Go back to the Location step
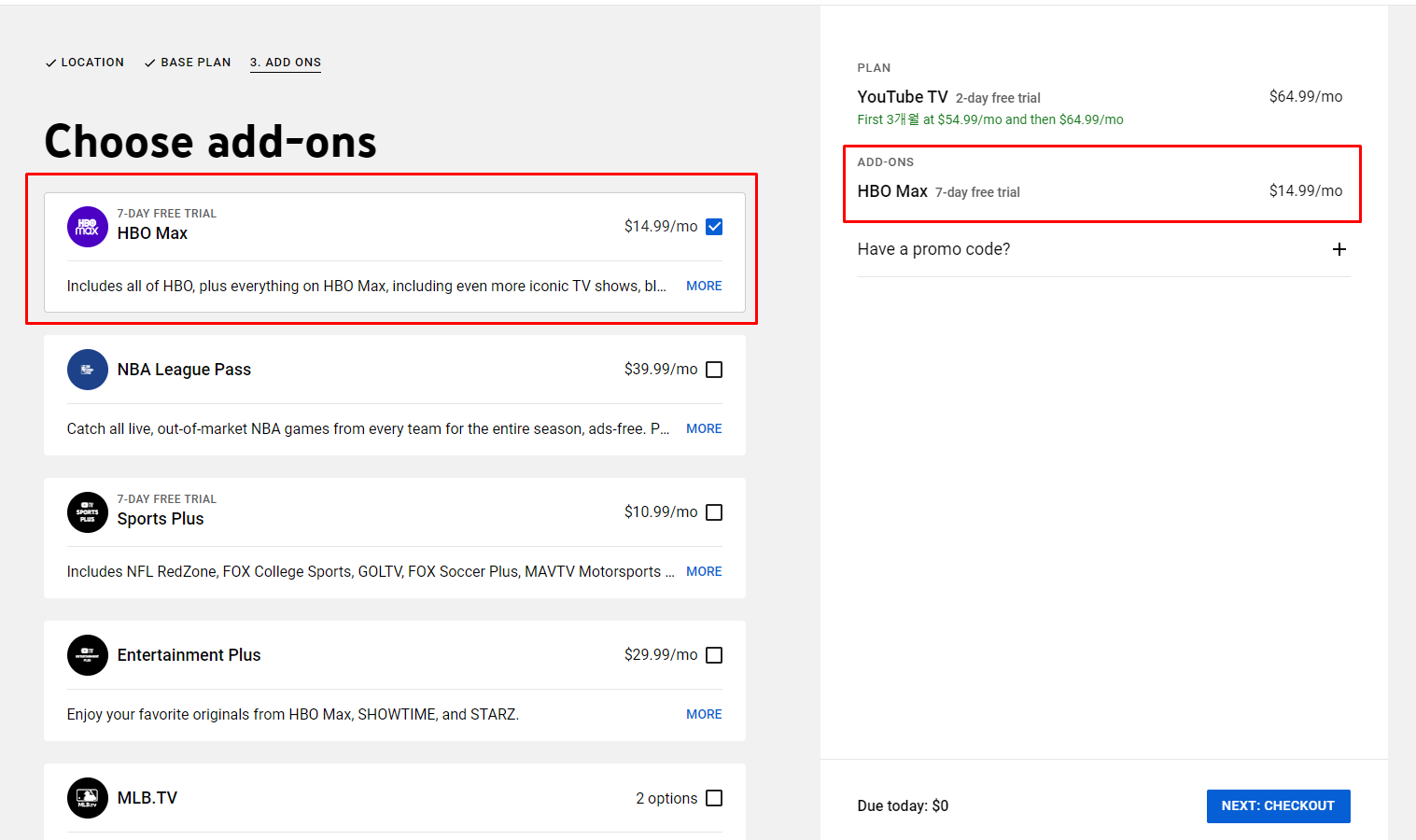 [x=84, y=63]
